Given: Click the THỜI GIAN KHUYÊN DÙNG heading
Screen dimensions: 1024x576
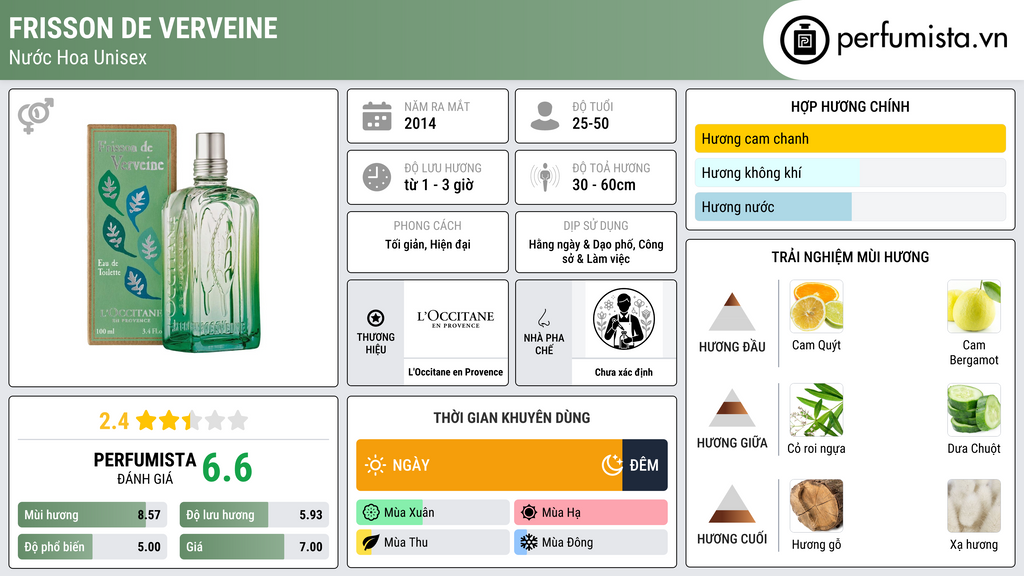Looking at the screenshot, I should 512,417.
